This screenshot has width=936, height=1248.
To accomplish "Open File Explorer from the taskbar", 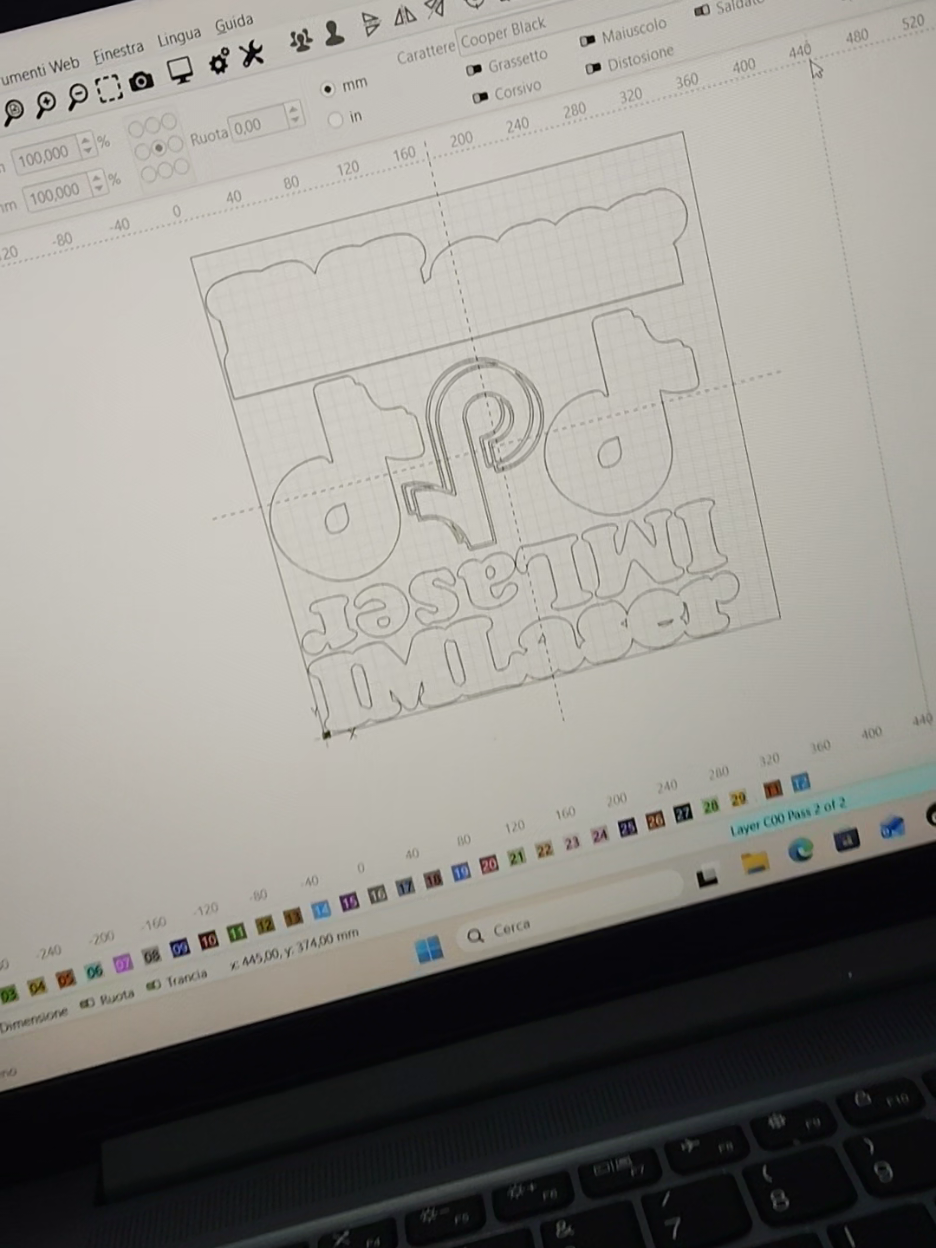I will pos(755,863).
